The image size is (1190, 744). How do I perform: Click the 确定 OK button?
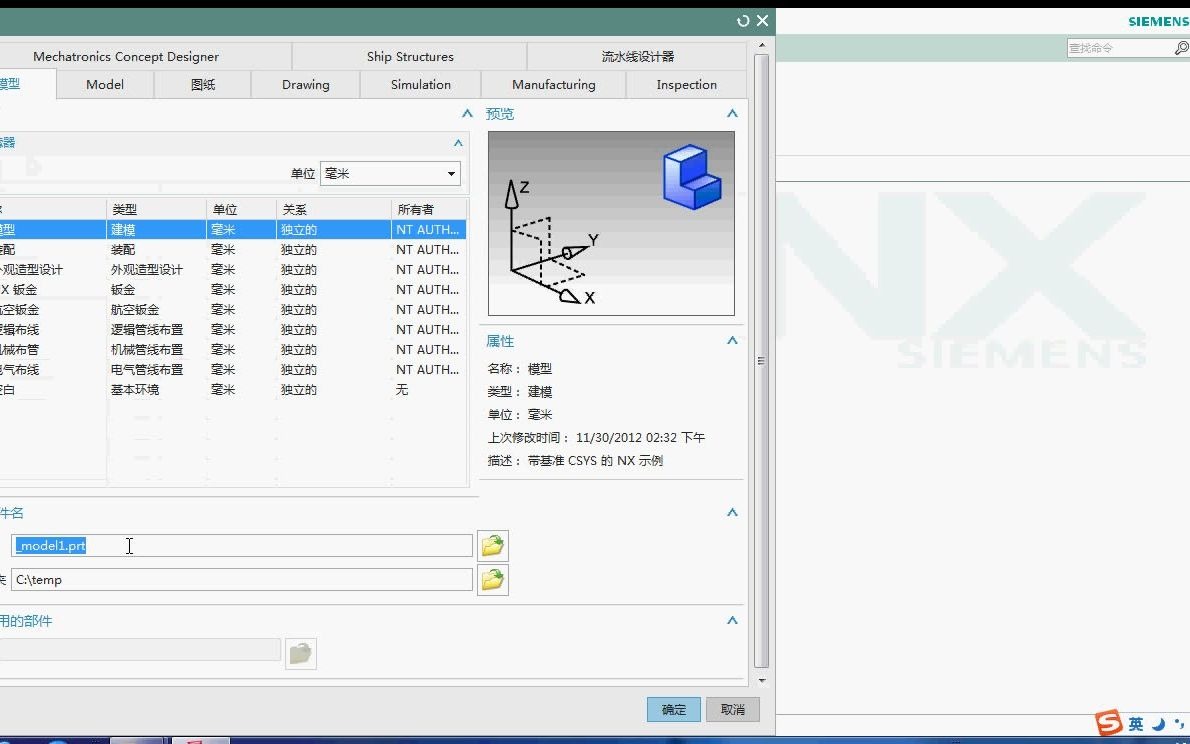click(x=674, y=709)
